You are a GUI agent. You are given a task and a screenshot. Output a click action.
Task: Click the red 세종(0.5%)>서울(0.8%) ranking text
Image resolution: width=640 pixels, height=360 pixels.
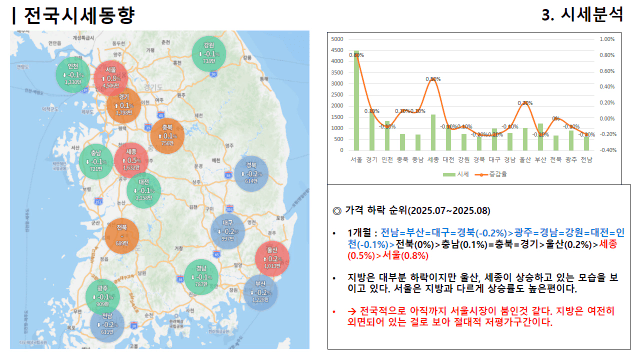(482, 250)
